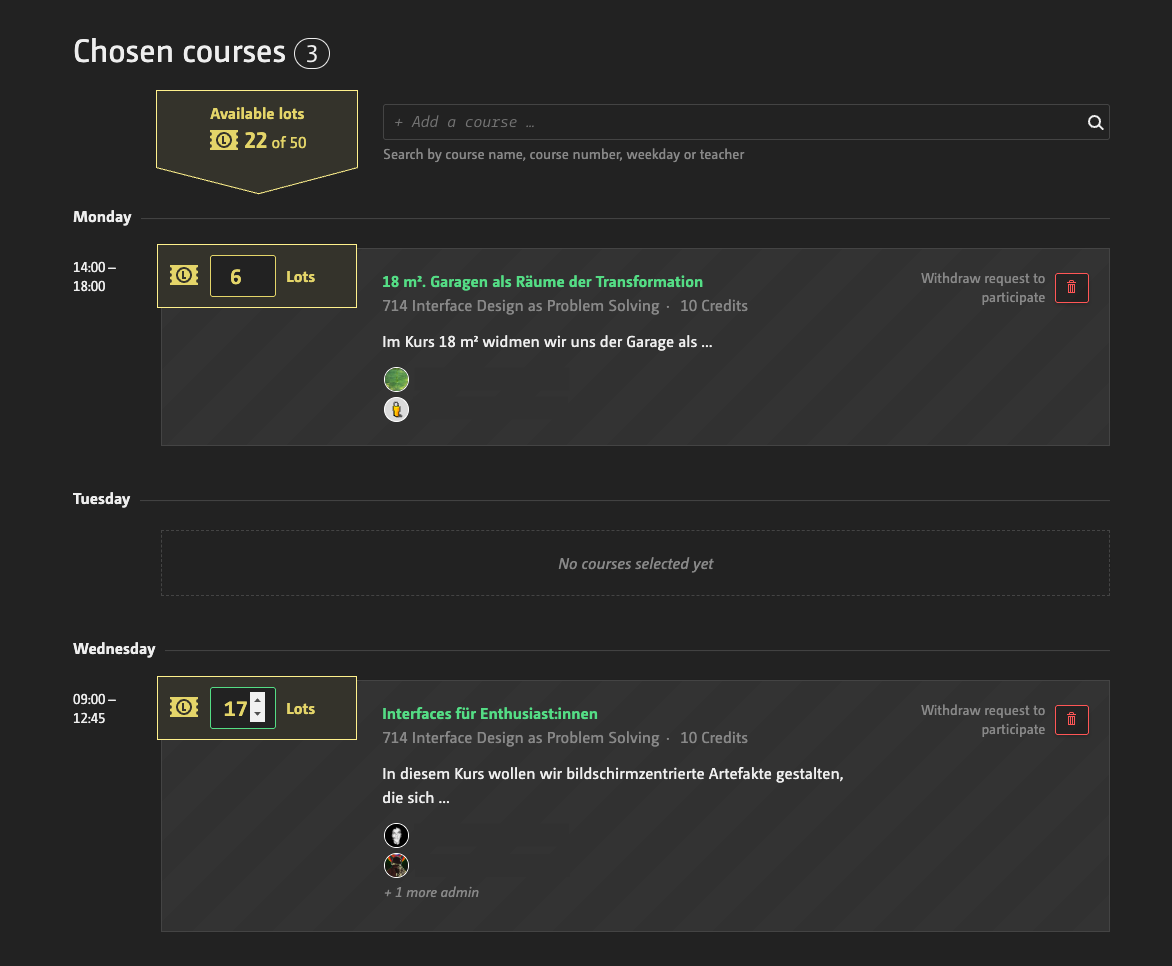Click 'Withdraw request to participate' for Garagen course
Screen dimensions: 1172x966
[983, 288]
